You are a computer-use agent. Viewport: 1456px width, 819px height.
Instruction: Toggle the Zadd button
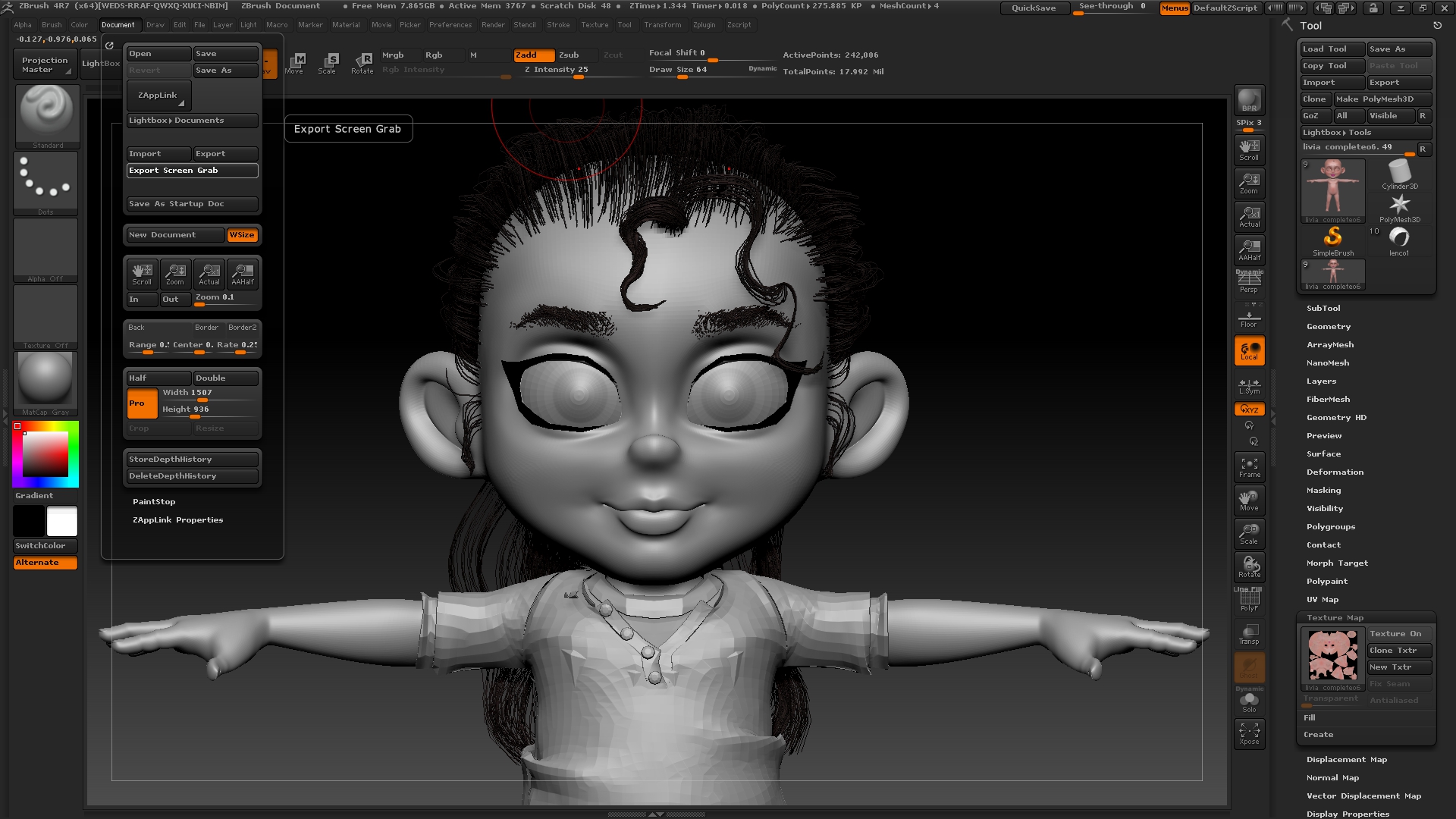click(x=534, y=55)
